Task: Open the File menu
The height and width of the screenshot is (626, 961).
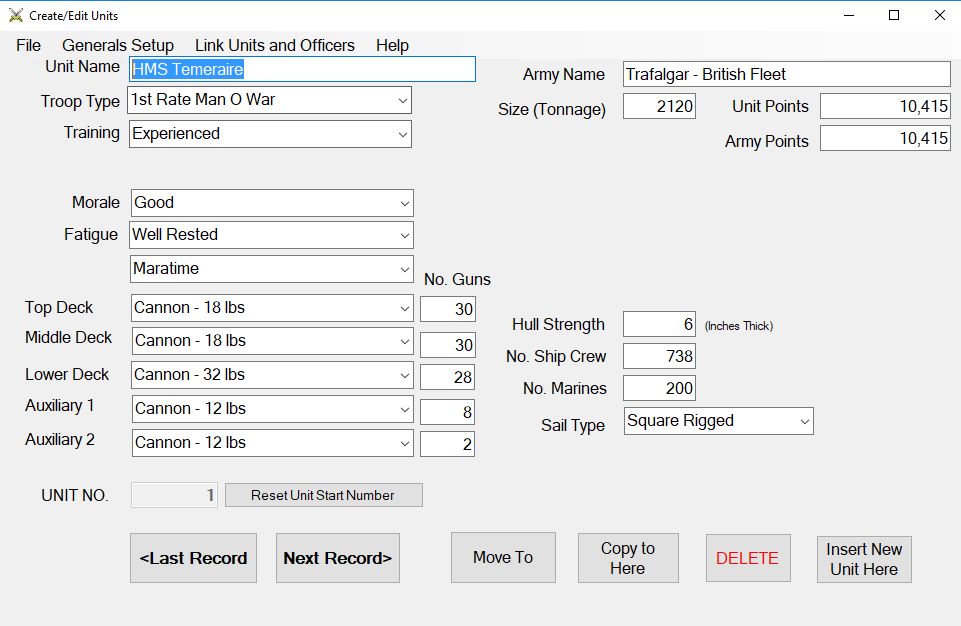Action: coord(29,45)
